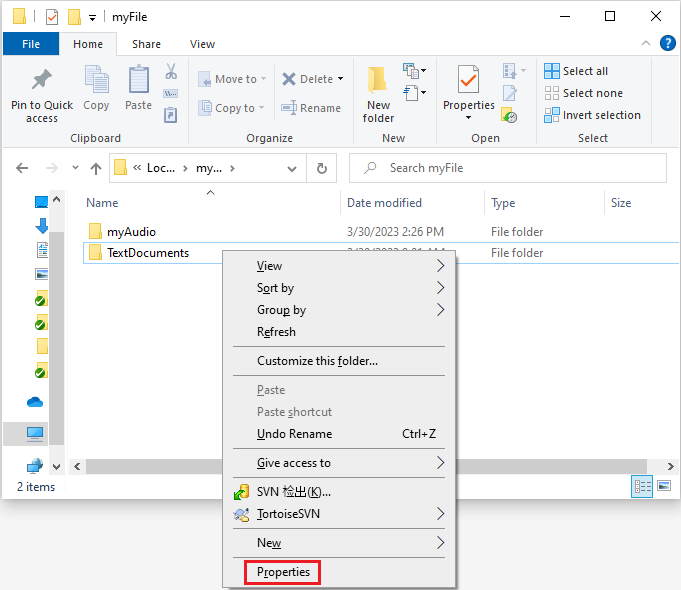Screen dimensions: 681x590
Task: Expand the Open dropdown in ribbon
Action: 514,71
